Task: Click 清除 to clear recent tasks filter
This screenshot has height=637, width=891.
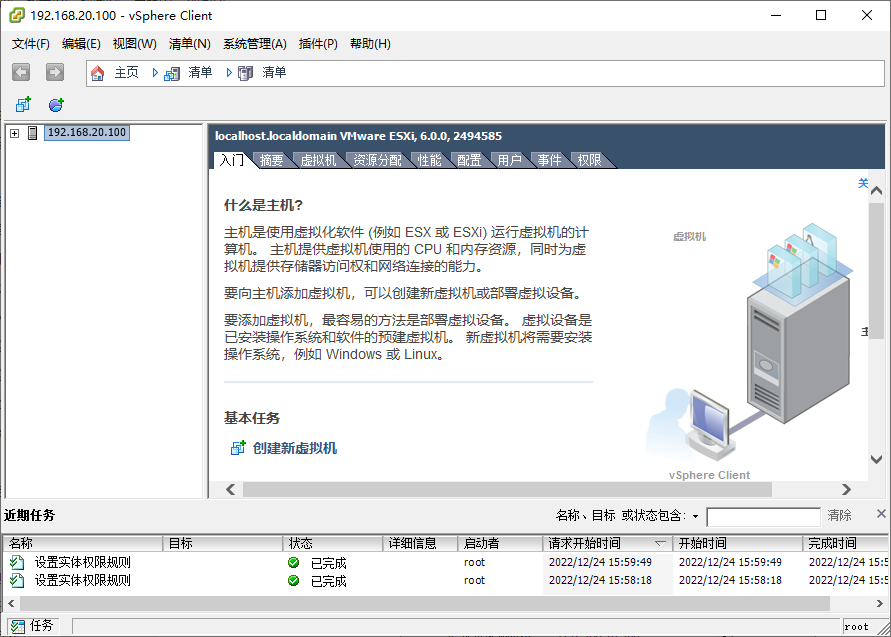Action: (841, 516)
